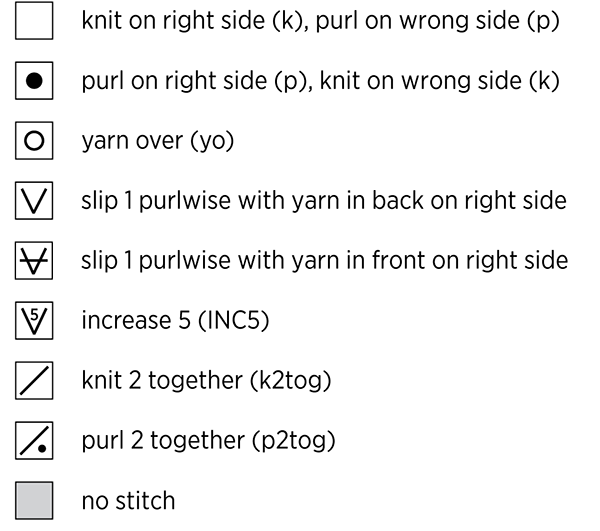Click the V slip-with-yarn-in-back symbol

[x=34, y=201]
